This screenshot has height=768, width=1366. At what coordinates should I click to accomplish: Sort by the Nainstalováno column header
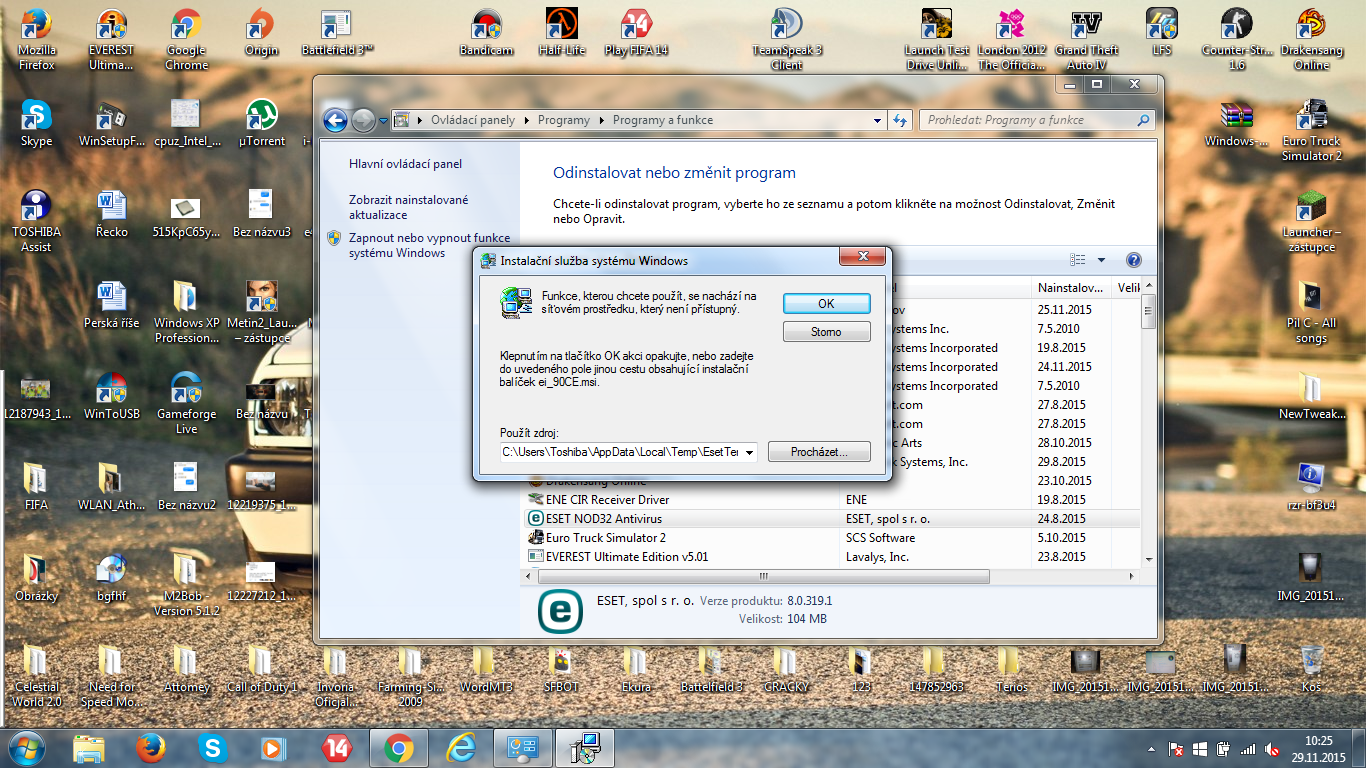click(x=1073, y=288)
